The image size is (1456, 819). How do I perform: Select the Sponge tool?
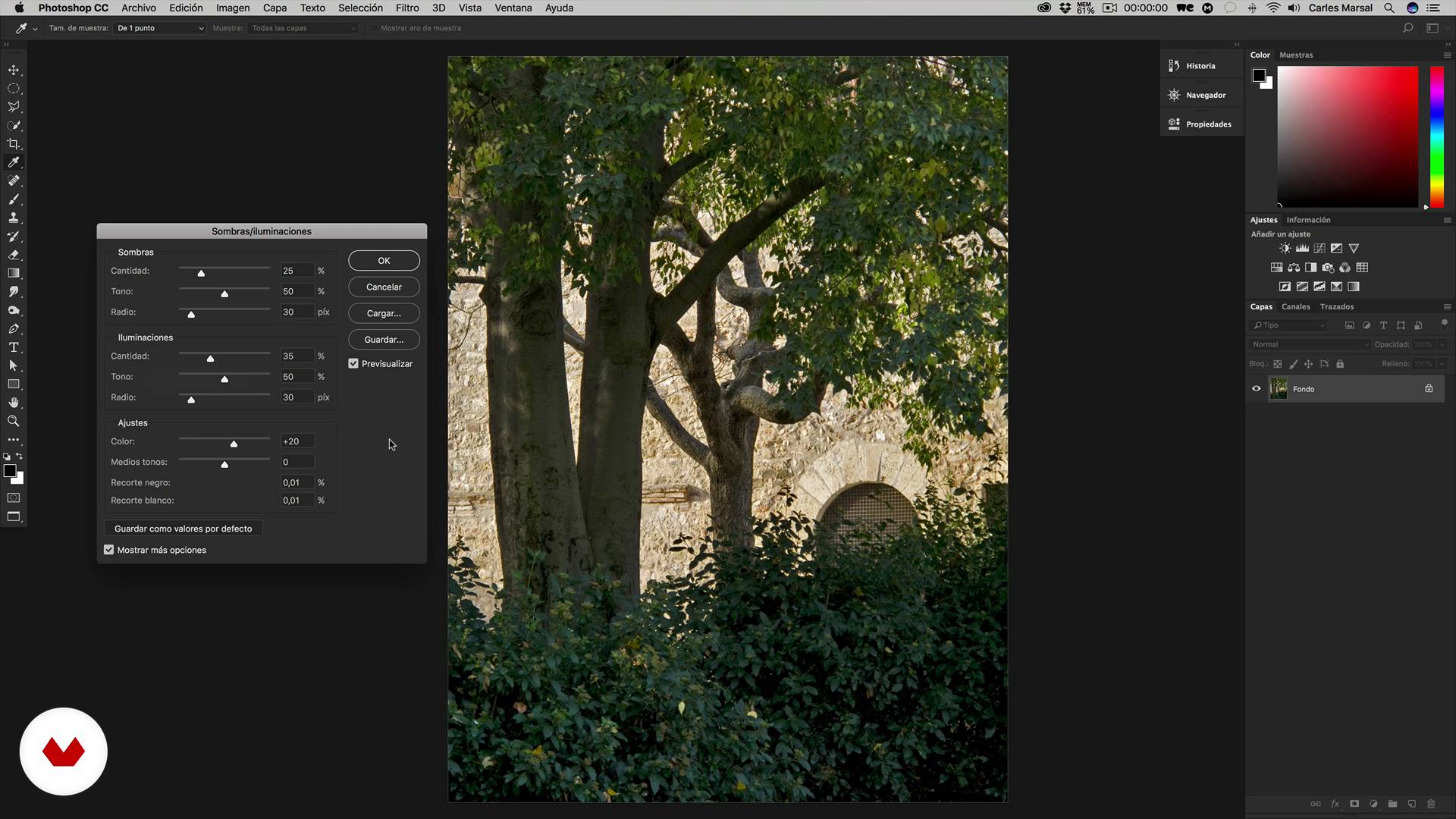[14, 310]
